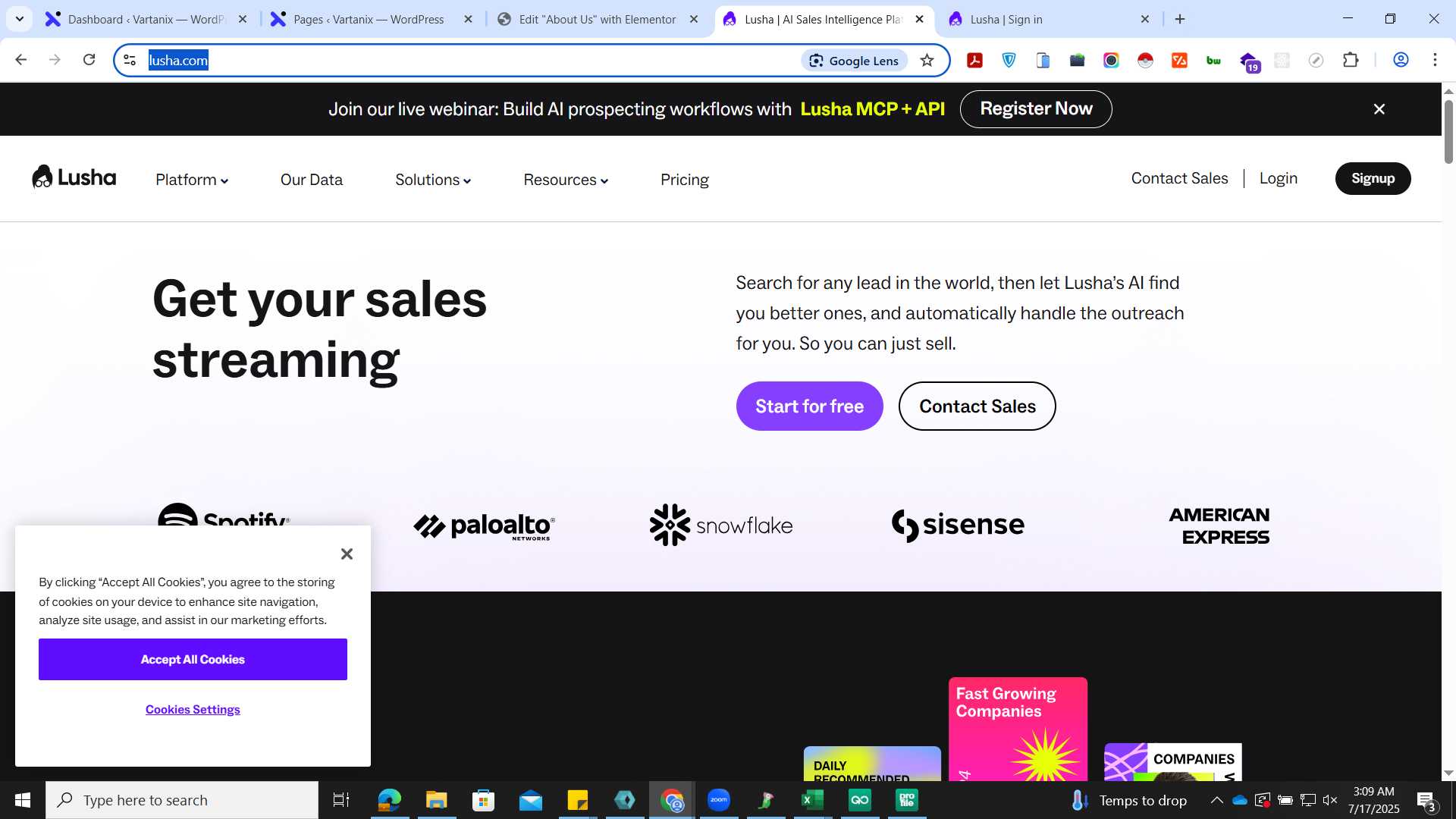Viewport: 1456px width, 819px height.
Task: Expand the Resources menu
Action: [x=566, y=180]
